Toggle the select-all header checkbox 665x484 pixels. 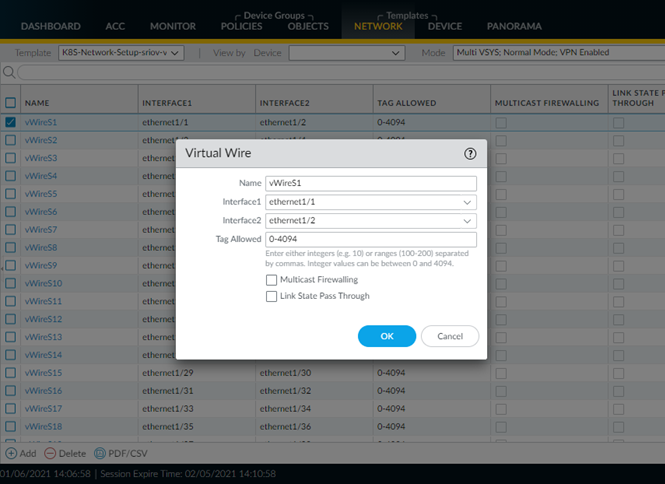coord(10,102)
